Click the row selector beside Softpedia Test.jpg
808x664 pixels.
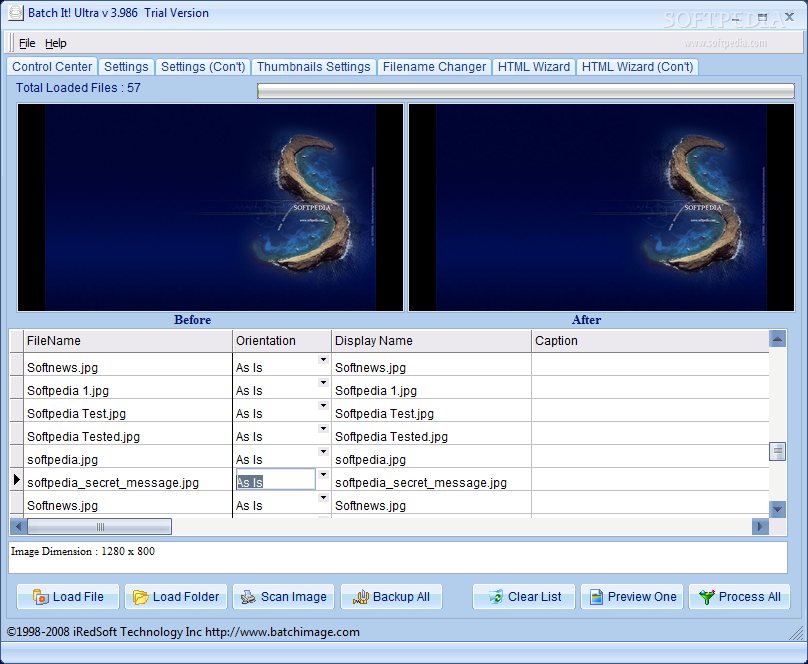[x=16, y=411]
